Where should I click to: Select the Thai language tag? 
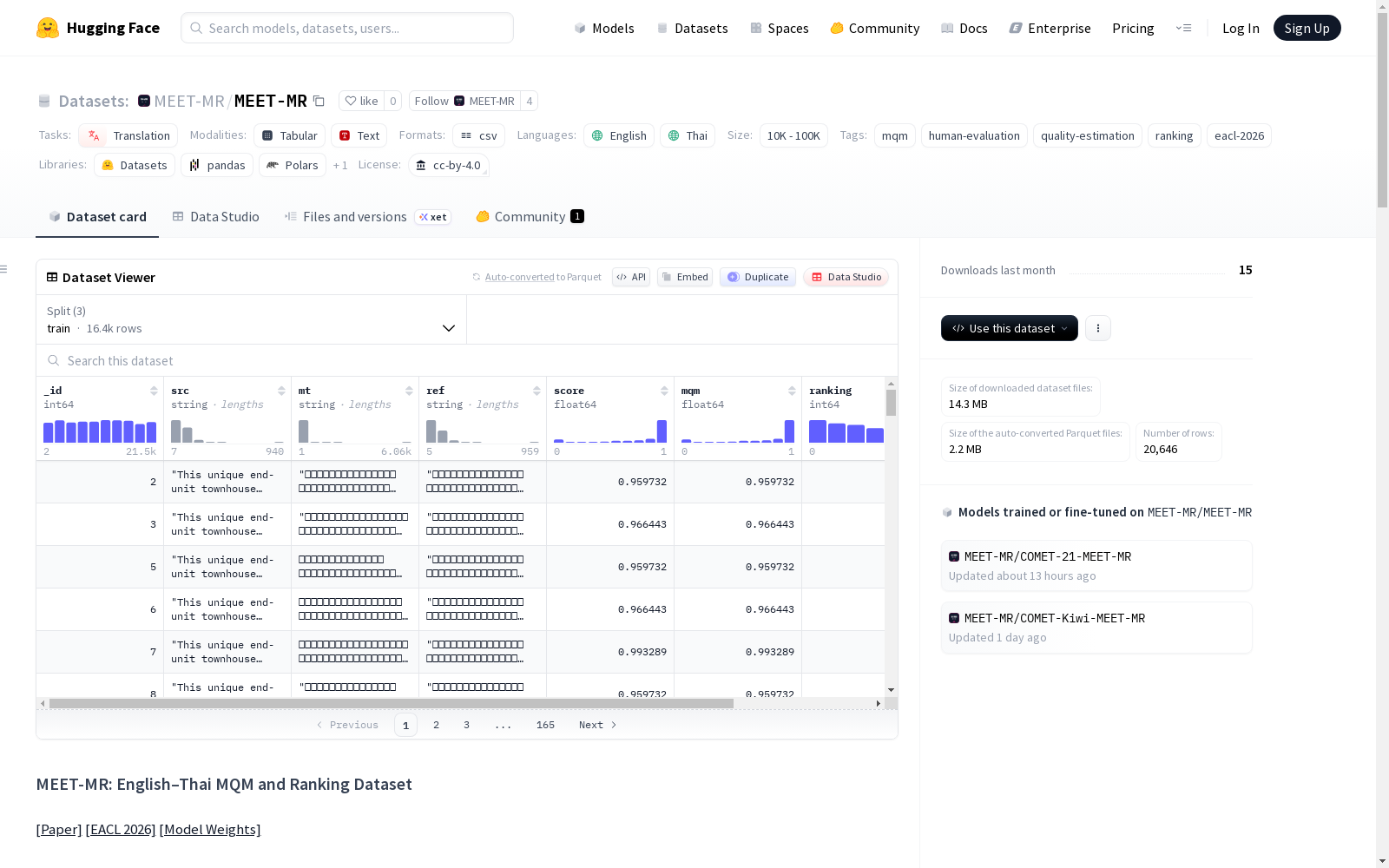[x=688, y=135]
